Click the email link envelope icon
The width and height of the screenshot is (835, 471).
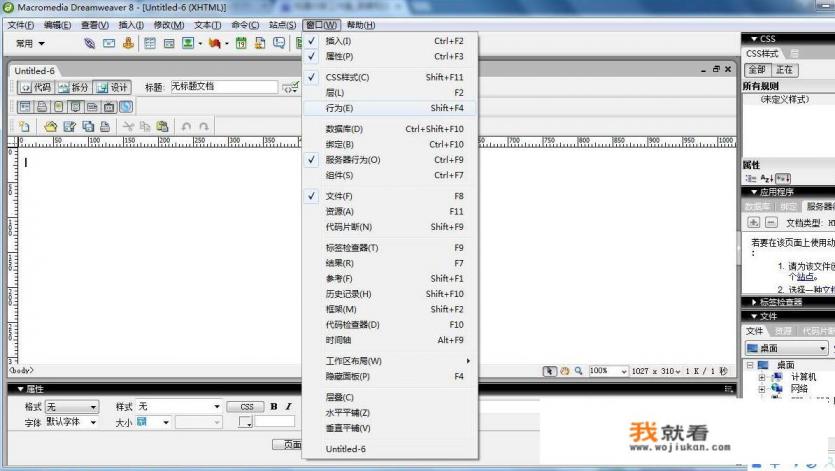109,44
